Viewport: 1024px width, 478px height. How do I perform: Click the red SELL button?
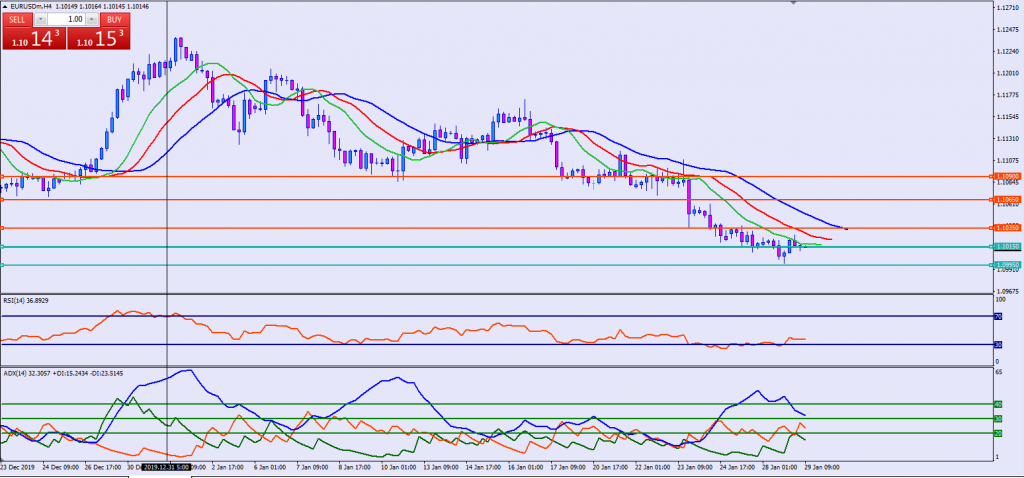(x=15, y=19)
